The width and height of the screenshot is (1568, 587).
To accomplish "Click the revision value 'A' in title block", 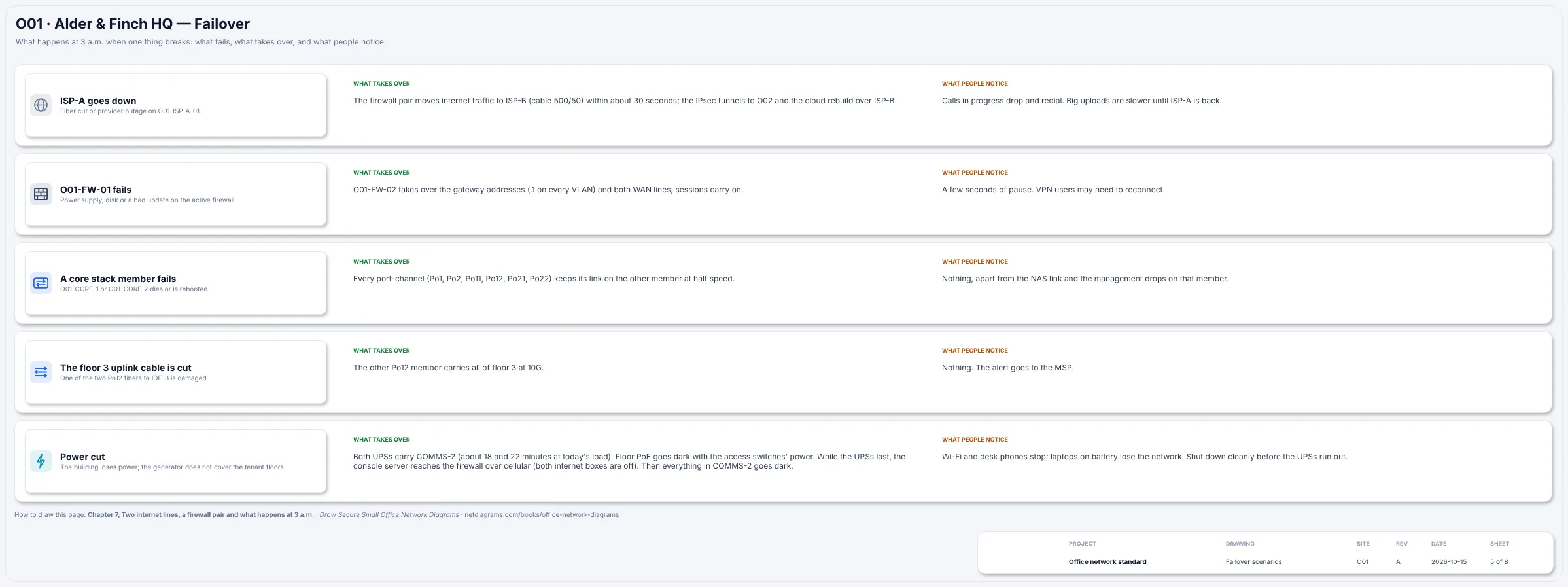I will point(1398,562).
